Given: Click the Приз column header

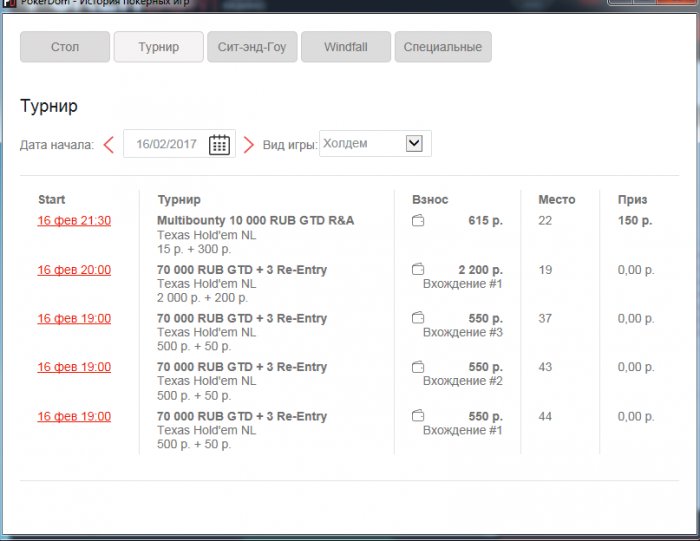Looking at the screenshot, I should (632, 200).
